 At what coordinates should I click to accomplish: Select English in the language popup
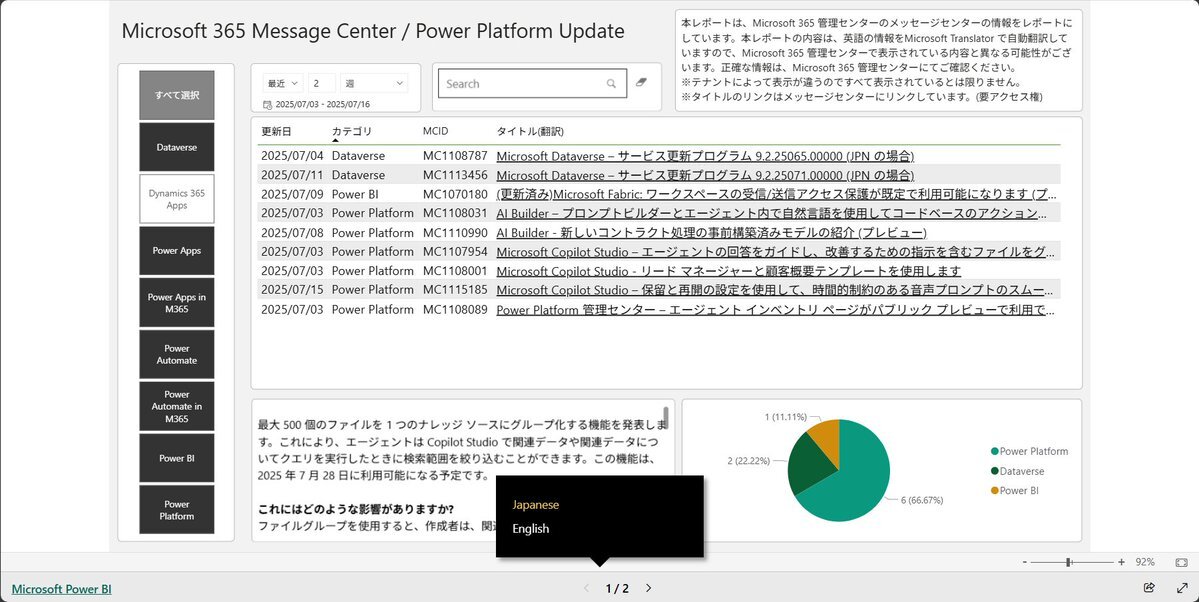tap(531, 529)
